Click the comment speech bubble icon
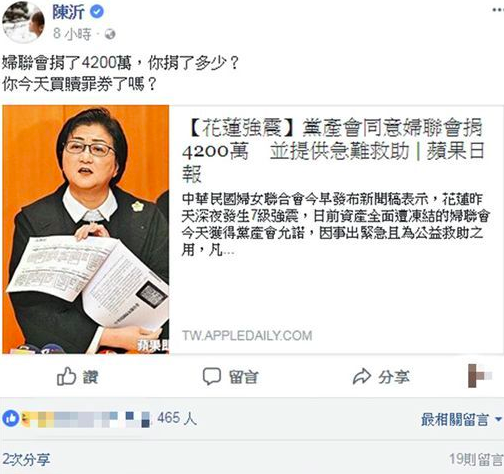Viewport: 504px width, 474px height. click(x=212, y=377)
